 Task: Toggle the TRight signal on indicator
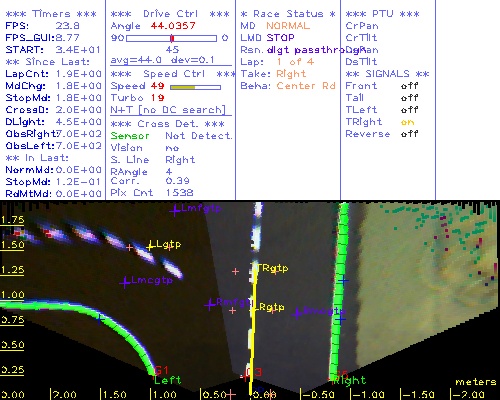(x=407, y=122)
